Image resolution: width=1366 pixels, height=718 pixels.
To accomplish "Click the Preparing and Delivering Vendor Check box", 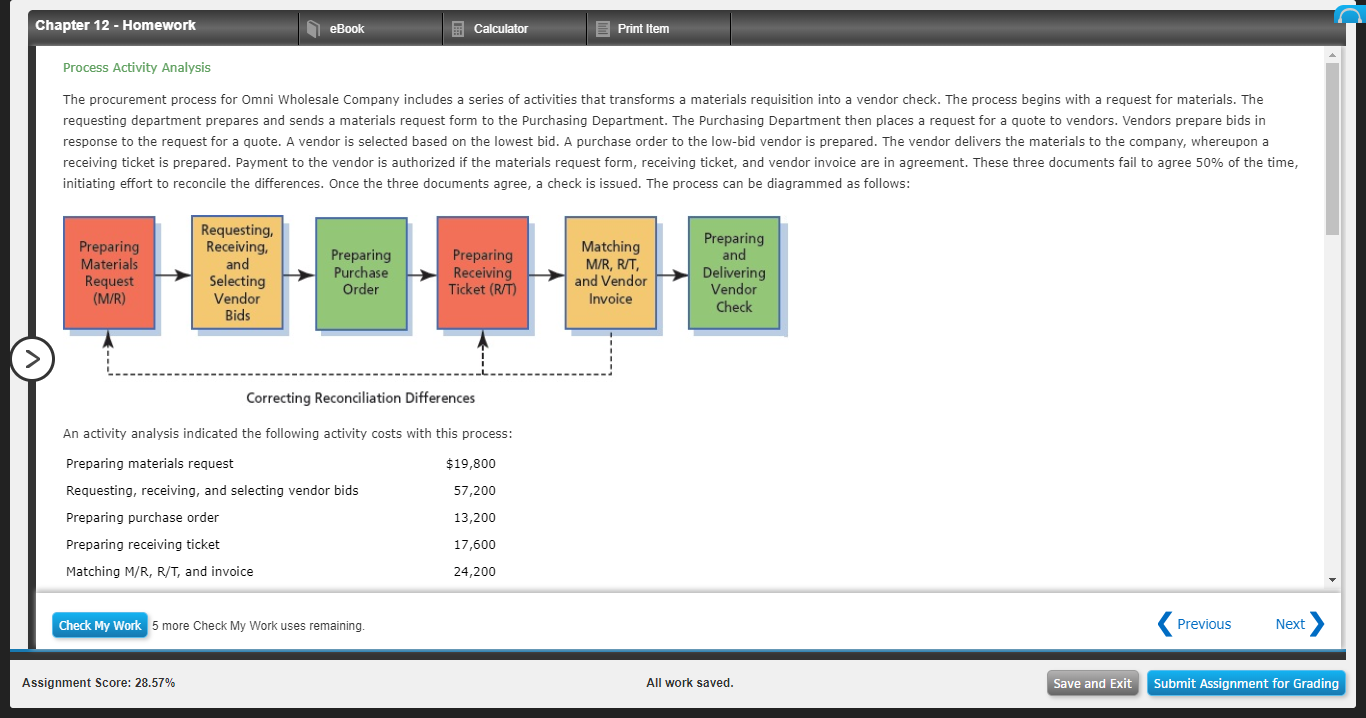I will (733, 274).
